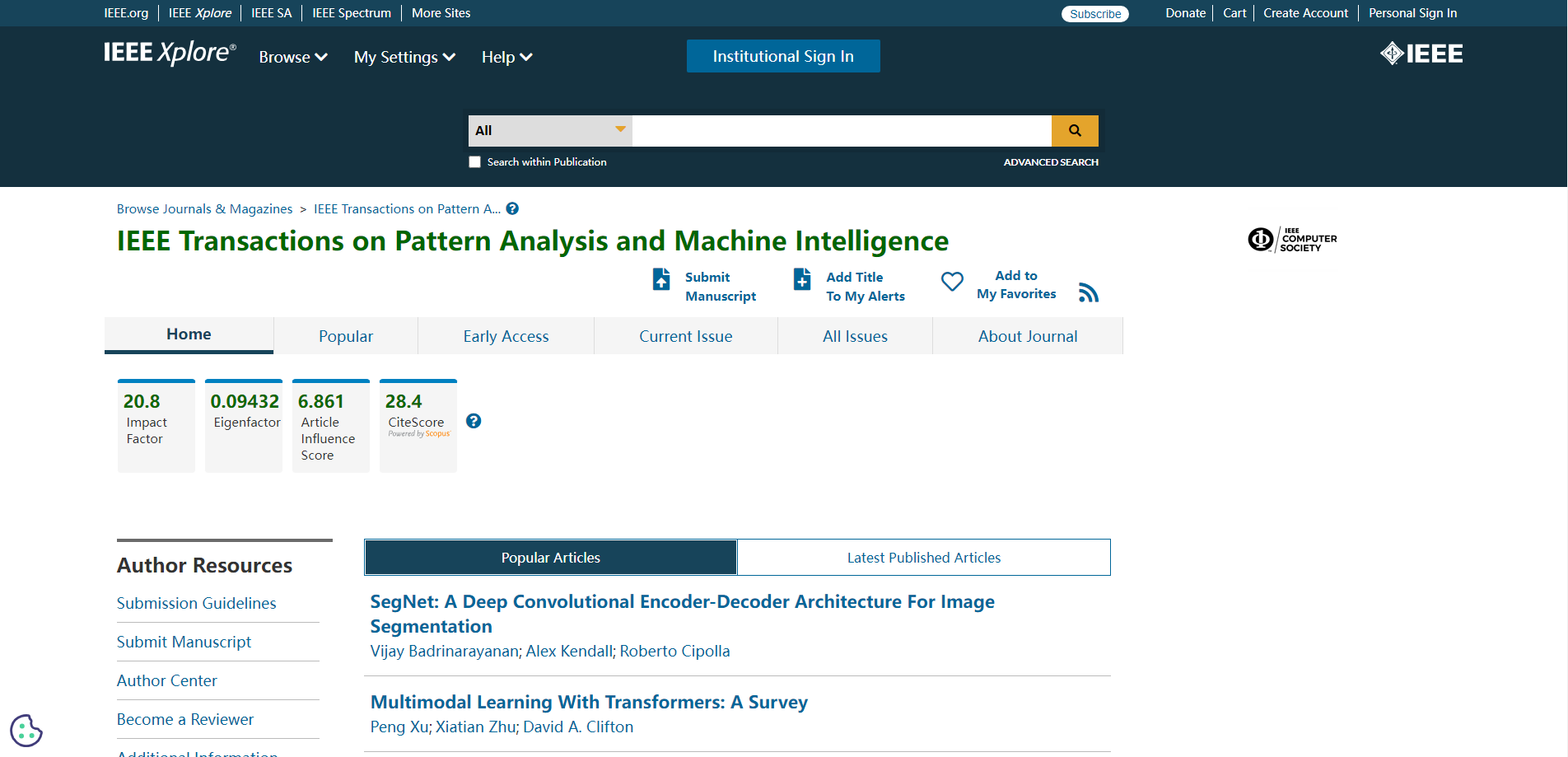Click the Subscribe button in top bar
1568x757 pixels.
click(x=1094, y=14)
